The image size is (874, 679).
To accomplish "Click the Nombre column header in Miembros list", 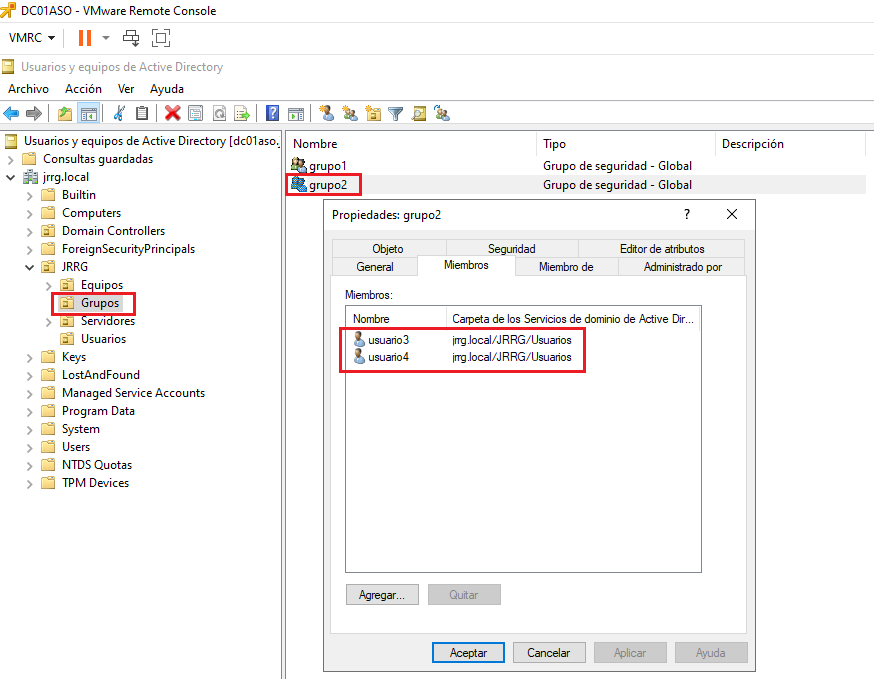I will (396, 319).
